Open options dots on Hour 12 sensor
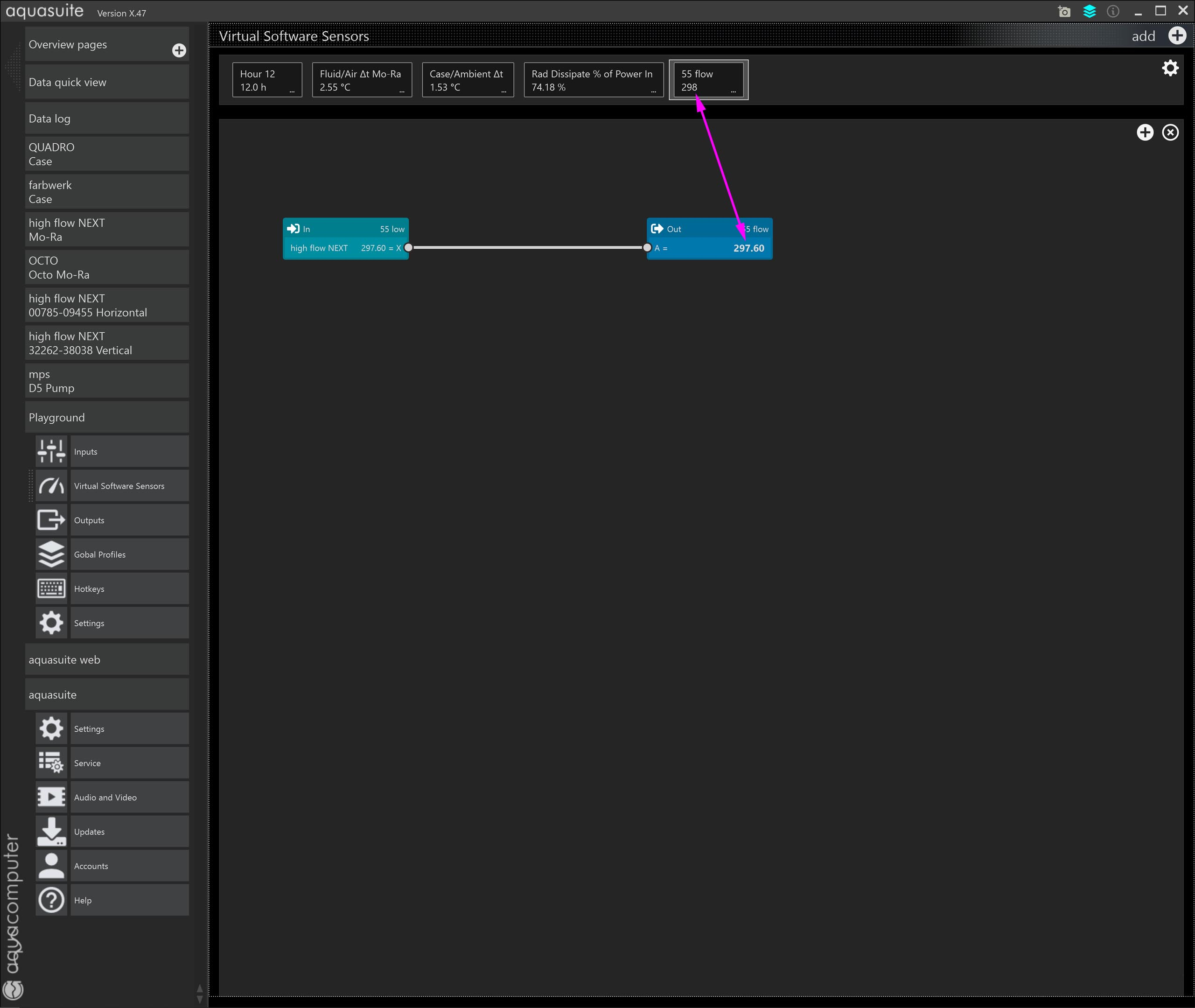Image resolution: width=1195 pixels, height=1008 pixels. [292, 91]
